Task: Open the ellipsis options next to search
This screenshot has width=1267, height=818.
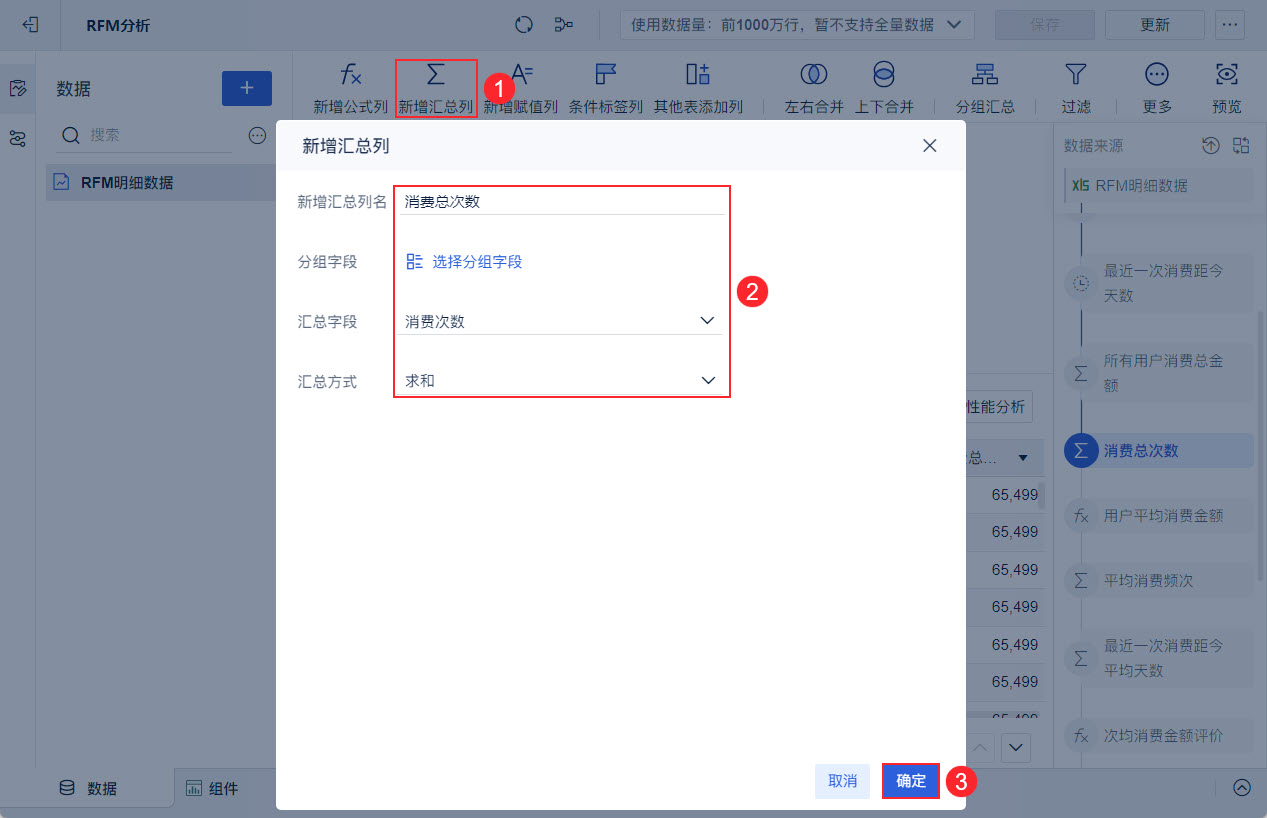Action: [x=257, y=135]
